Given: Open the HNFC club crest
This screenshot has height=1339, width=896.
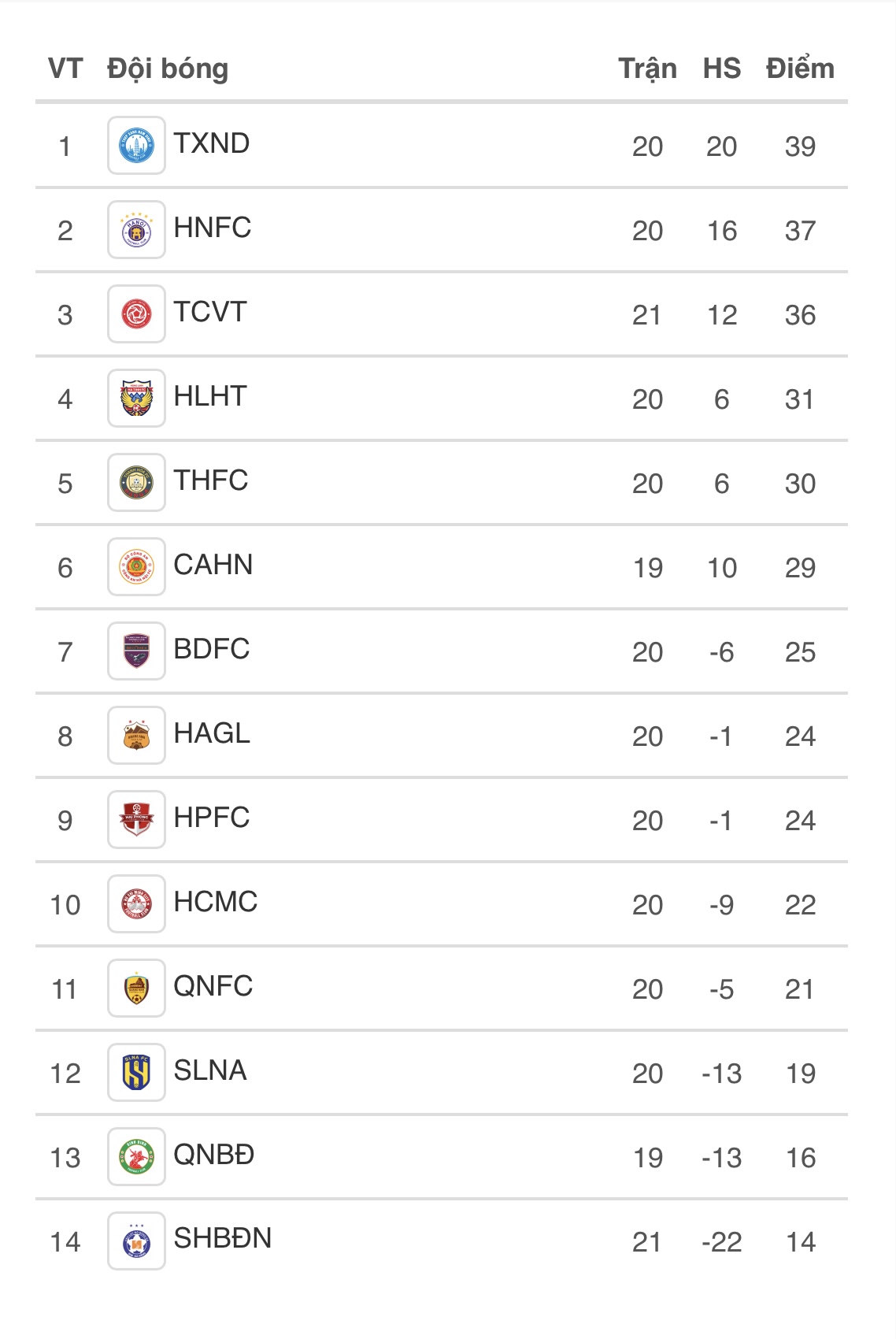Looking at the screenshot, I should [136, 230].
